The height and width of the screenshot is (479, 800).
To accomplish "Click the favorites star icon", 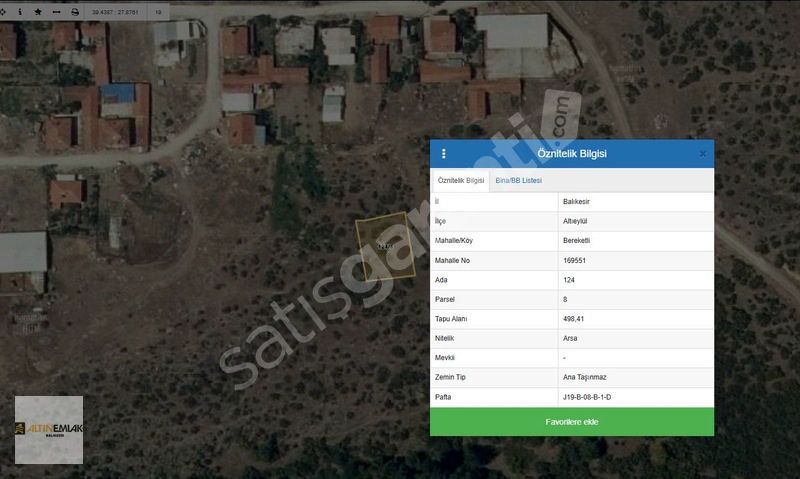I will pyautogui.click(x=38, y=12).
